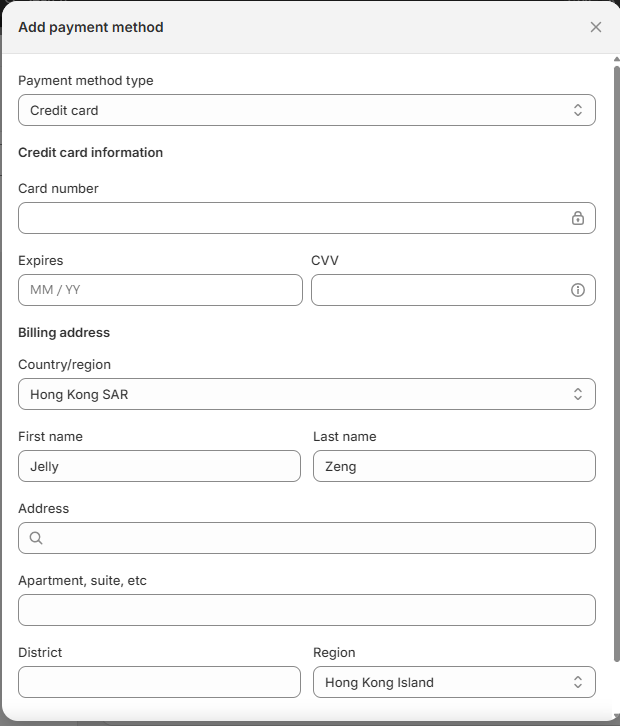The width and height of the screenshot is (620, 726).
Task: Click the Expires MM / YY field
Action: coord(160,290)
